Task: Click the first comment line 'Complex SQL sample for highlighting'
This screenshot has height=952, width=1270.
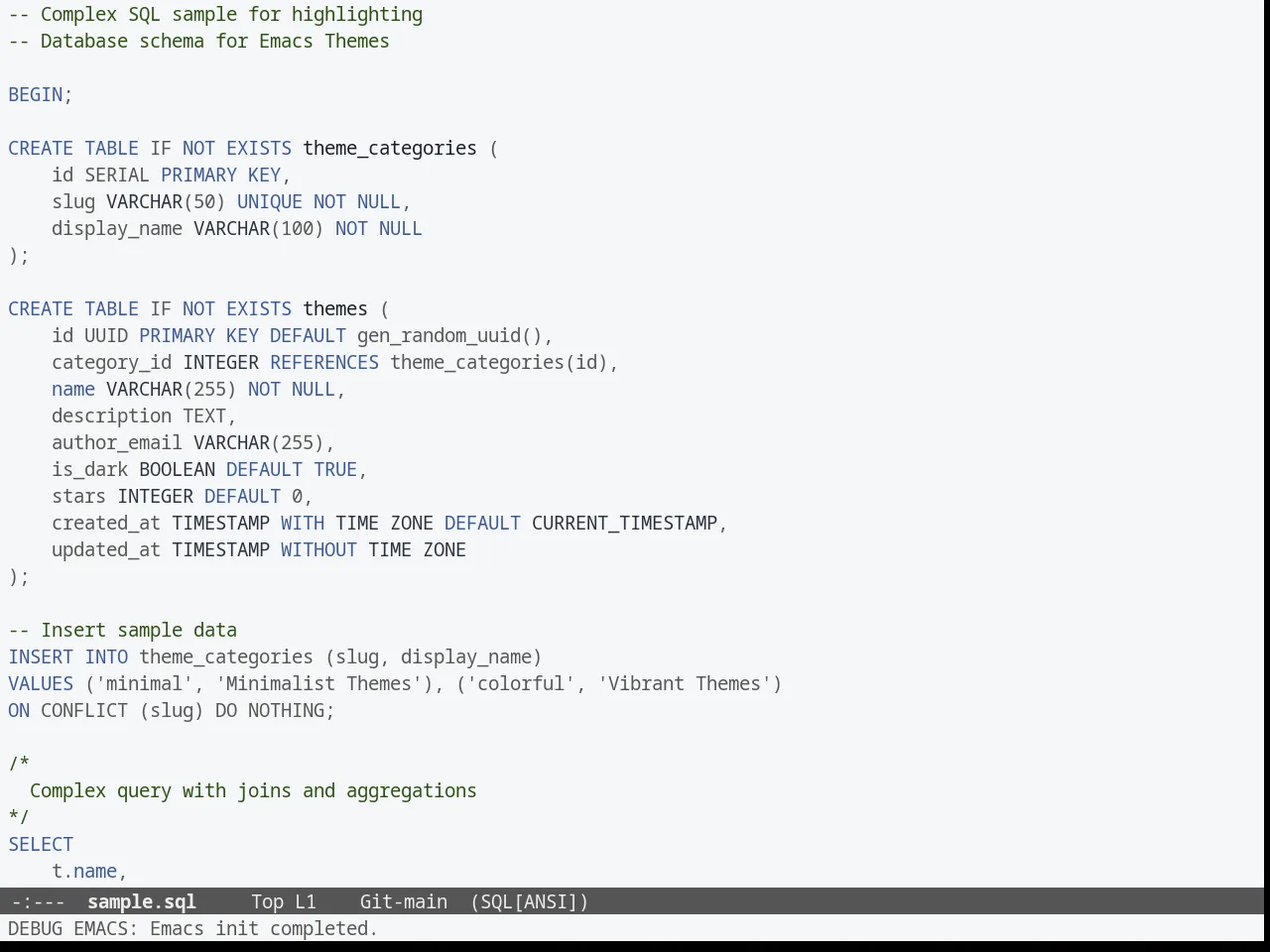Action: 215,14
